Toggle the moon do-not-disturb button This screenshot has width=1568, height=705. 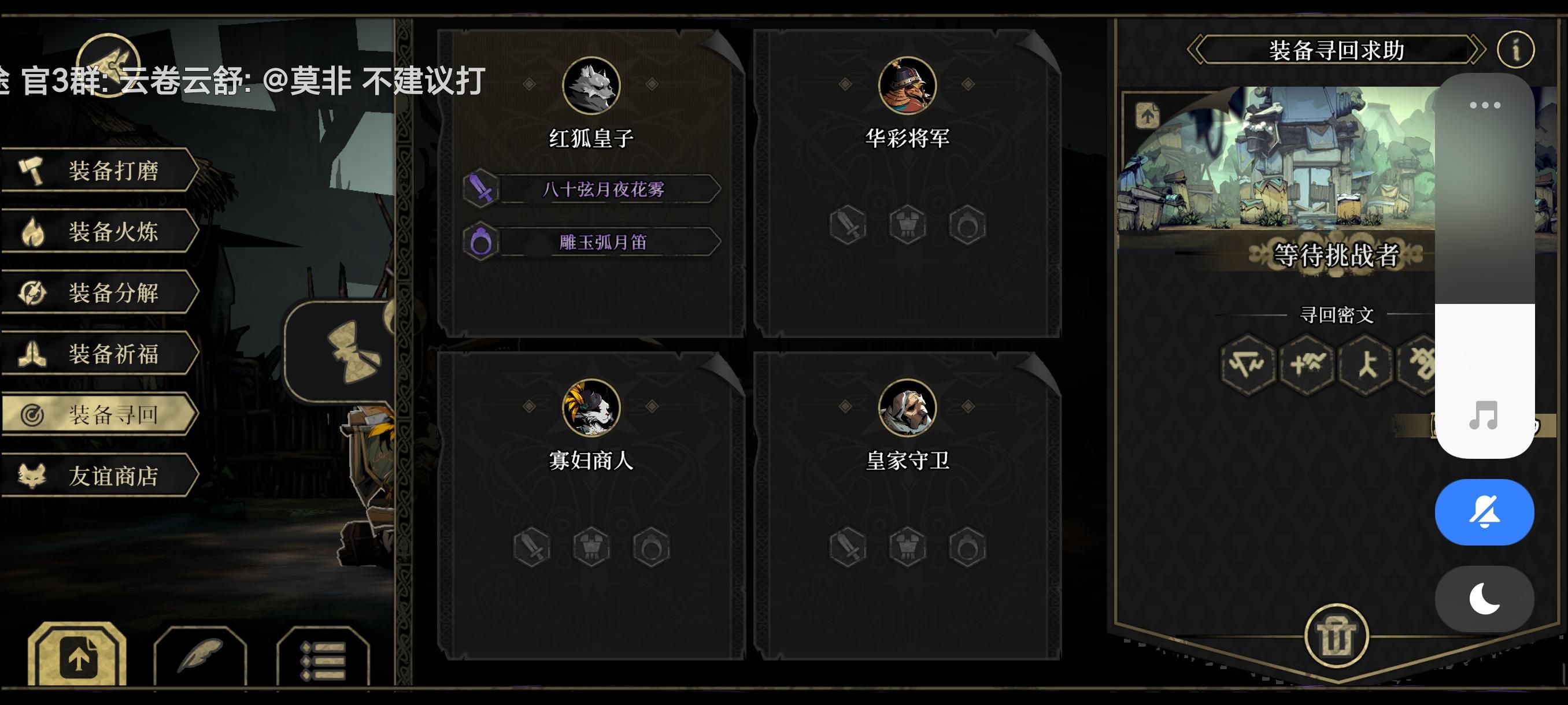(x=1484, y=599)
